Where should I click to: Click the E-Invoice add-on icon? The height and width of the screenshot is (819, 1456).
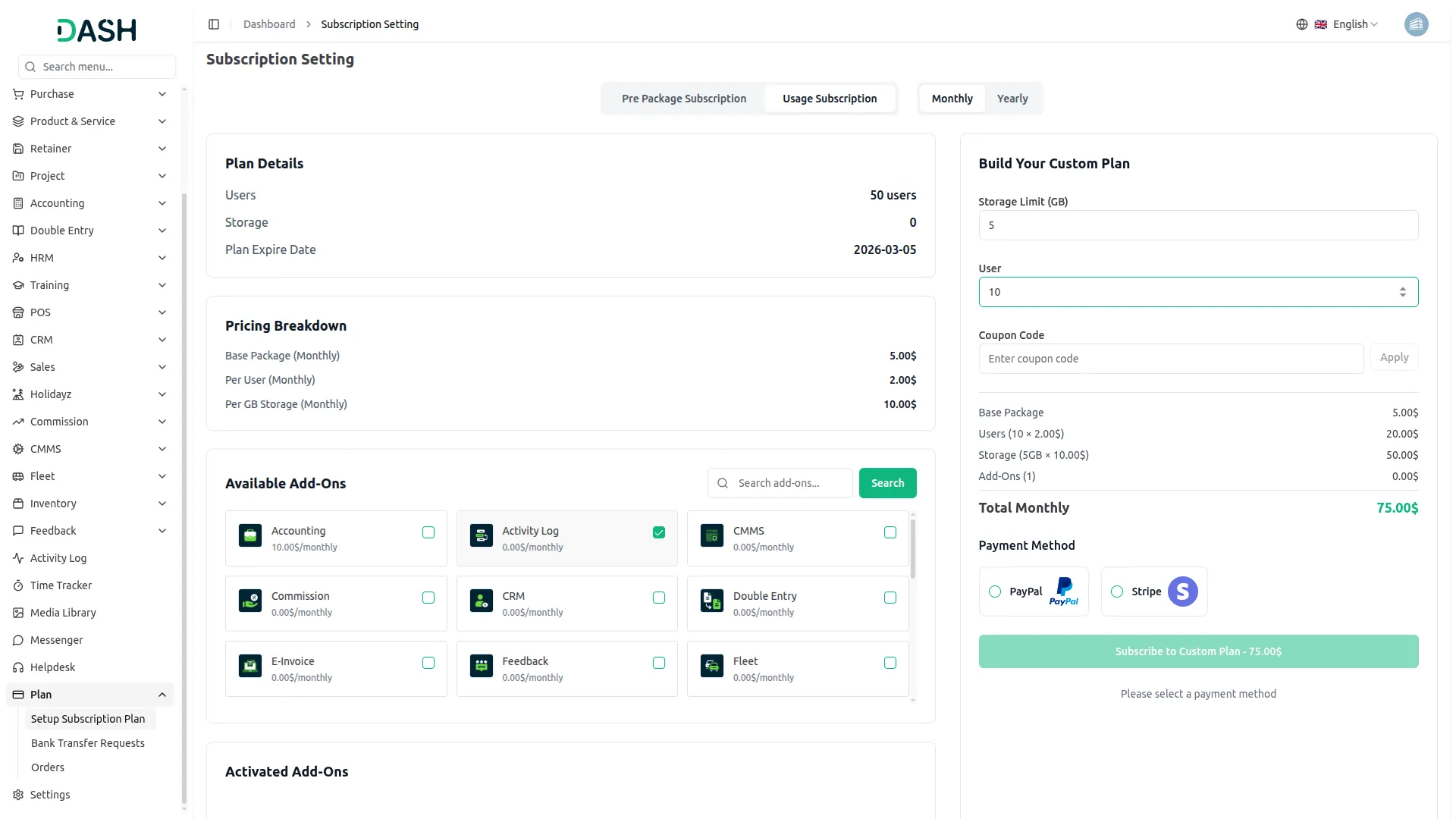pyautogui.click(x=250, y=666)
